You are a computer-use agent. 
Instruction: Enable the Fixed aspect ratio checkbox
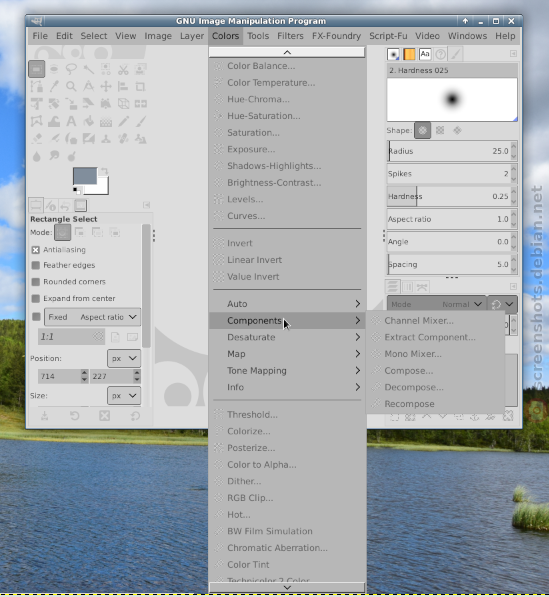pyautogui.click(x=36, y=317)
